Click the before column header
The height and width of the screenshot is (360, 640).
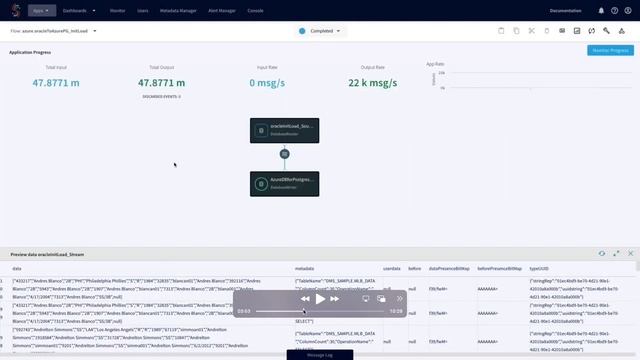coord(414,269)
